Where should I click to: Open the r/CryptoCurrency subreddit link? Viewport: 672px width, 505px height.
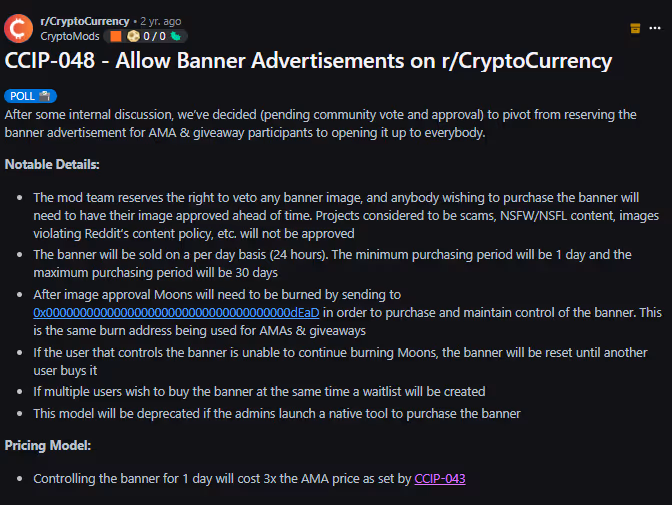(x=85, y=21)
